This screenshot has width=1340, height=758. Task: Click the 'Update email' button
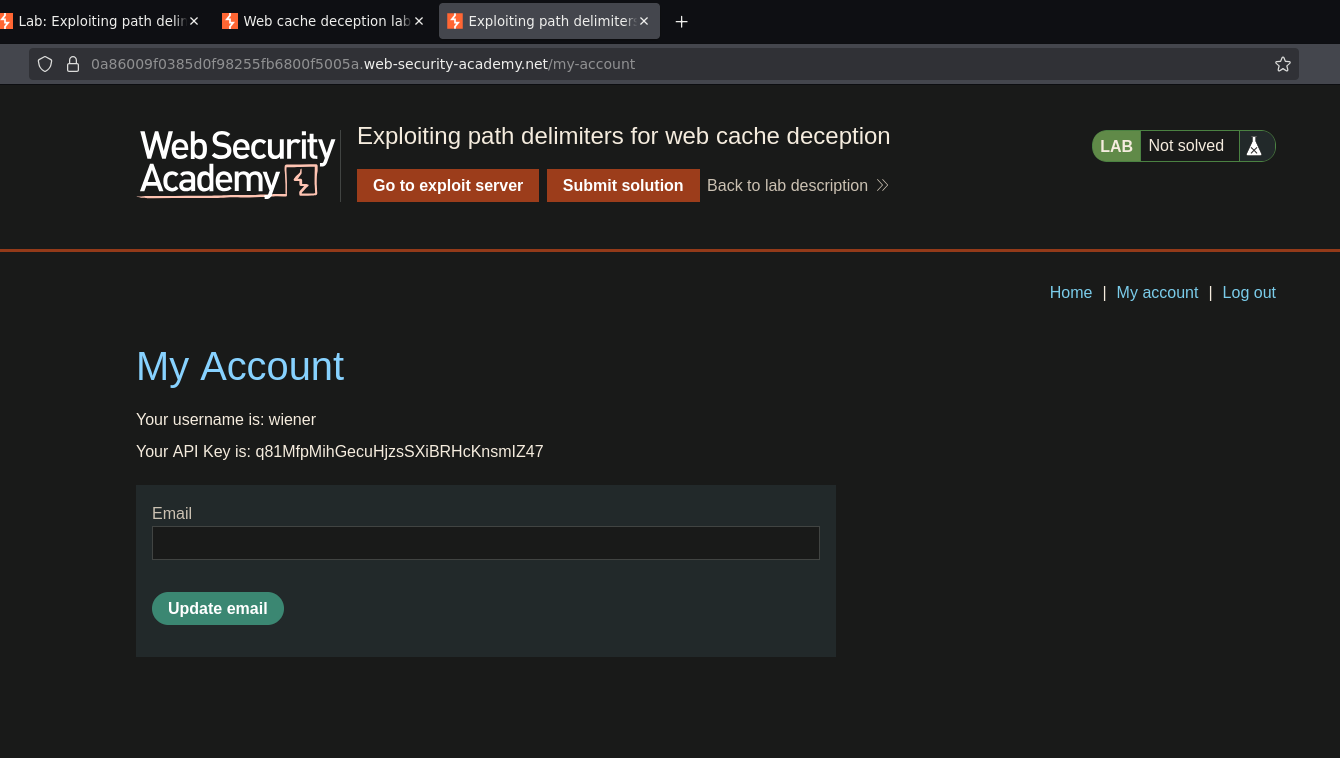218,609
